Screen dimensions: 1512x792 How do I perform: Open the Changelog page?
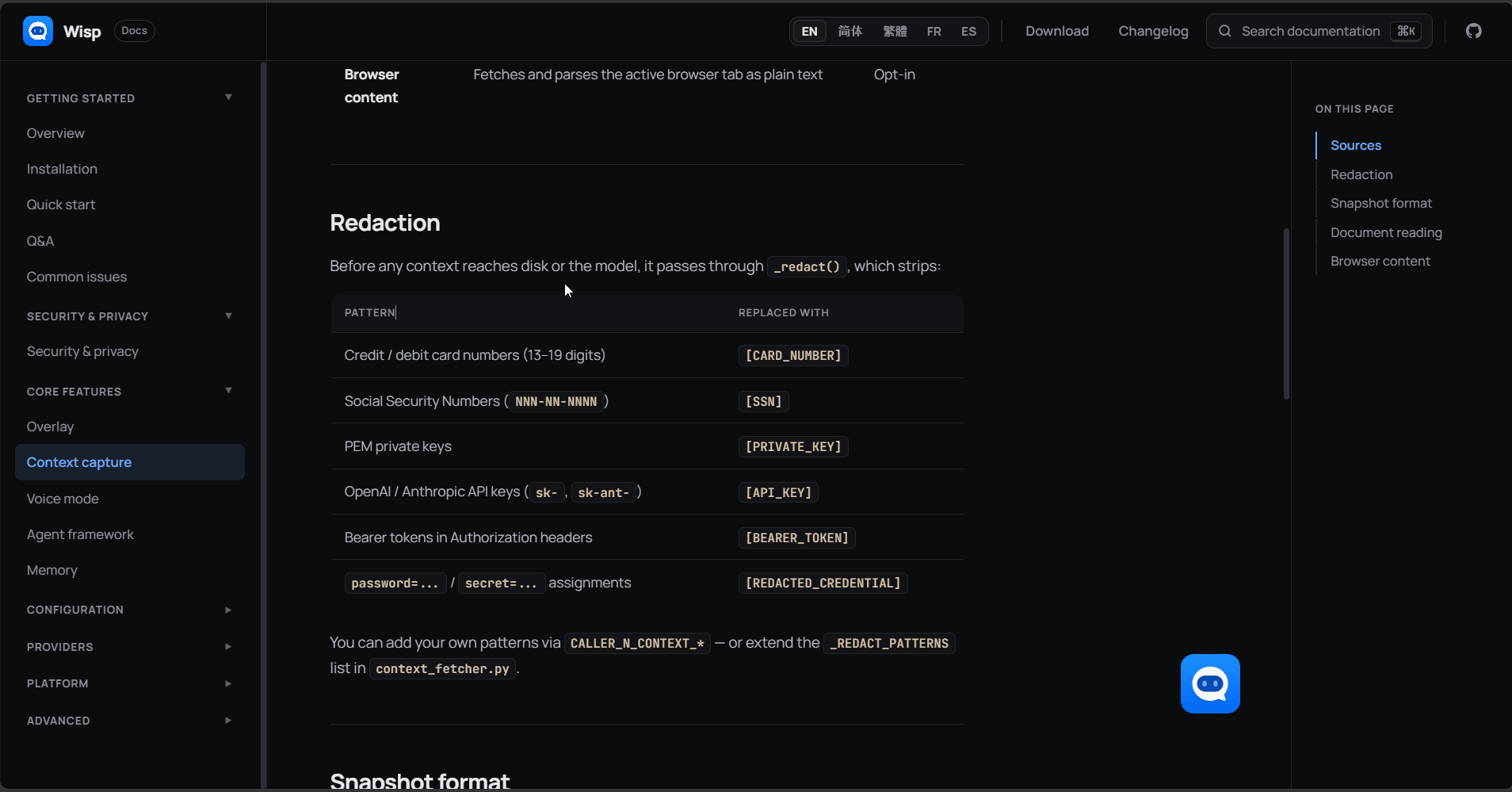tap(1153, 31)
